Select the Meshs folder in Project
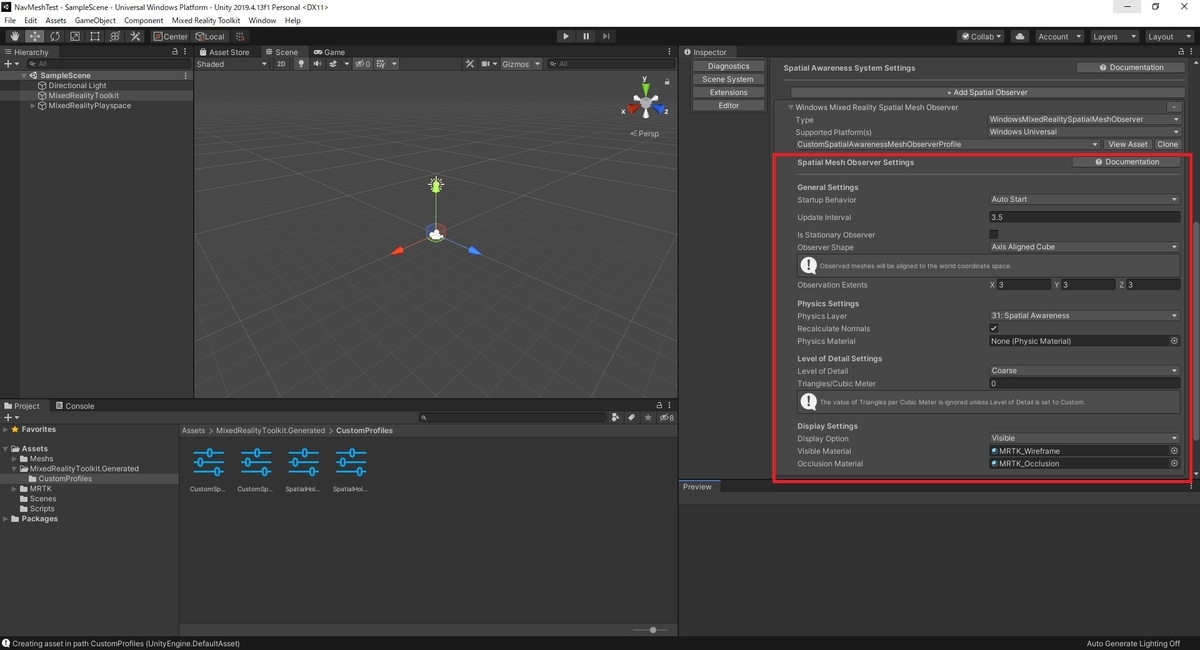This screenshot has height=650, width=1200. click(x=40, y=459)
